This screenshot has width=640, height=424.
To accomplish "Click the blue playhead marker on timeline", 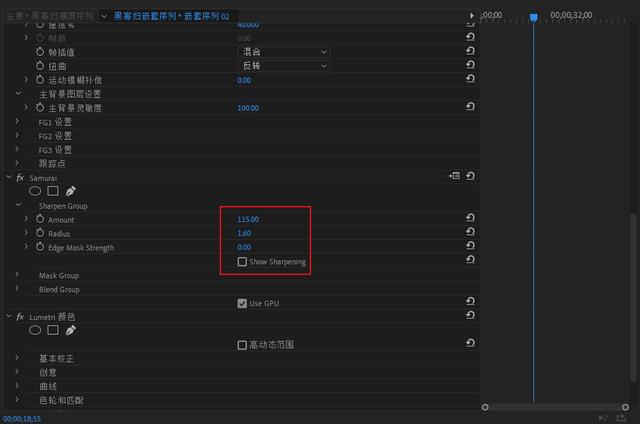I will point(533,17).
